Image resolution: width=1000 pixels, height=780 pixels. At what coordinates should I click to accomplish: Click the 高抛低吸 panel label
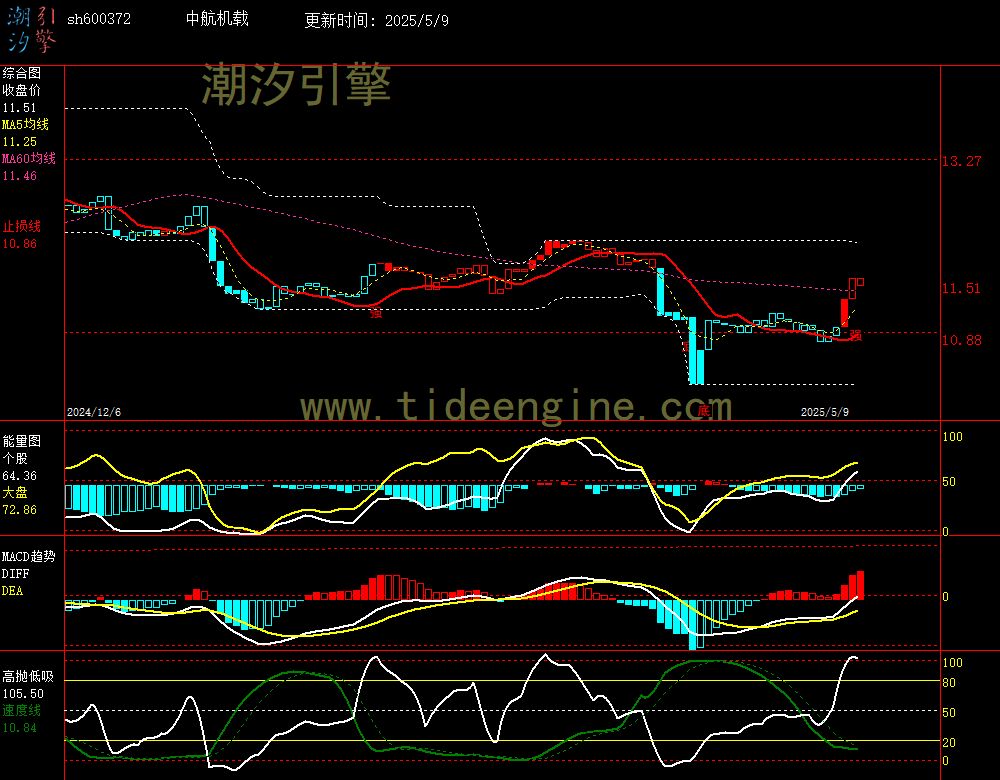click(x=28, y=676)
